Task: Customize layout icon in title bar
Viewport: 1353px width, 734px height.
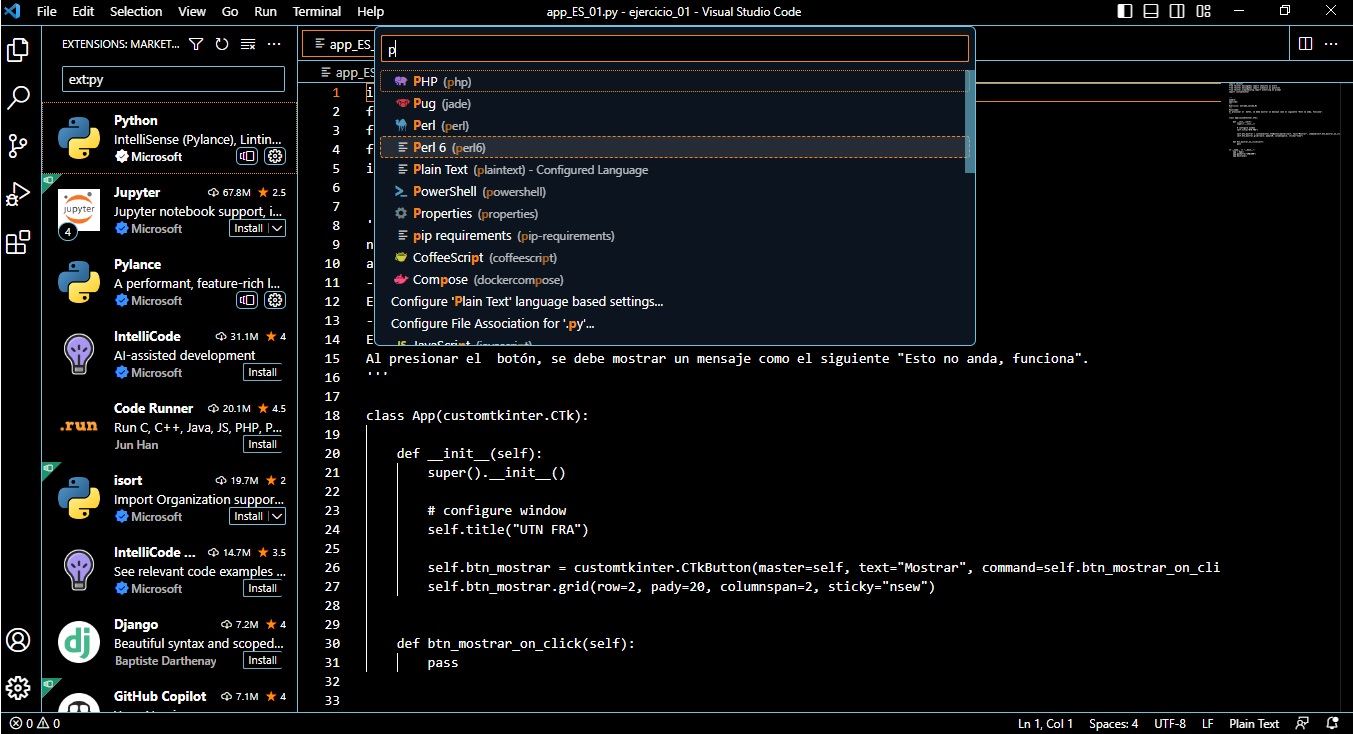Action: click(x=1203, y=11)
